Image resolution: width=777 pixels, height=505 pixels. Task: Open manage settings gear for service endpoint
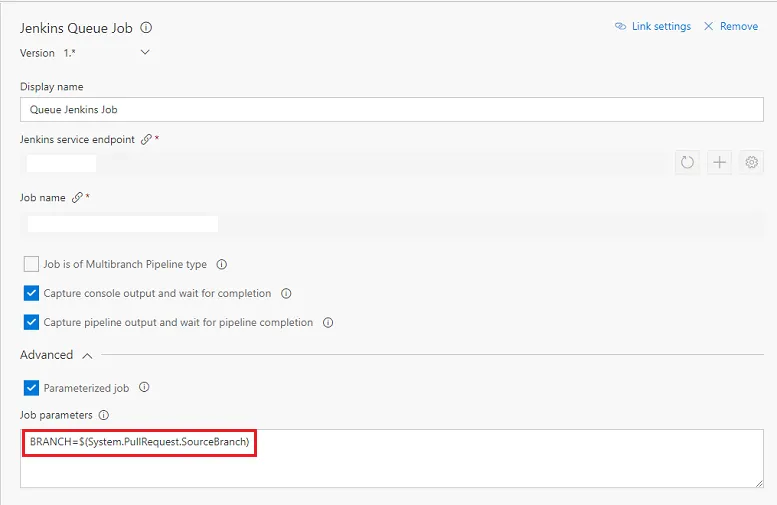(751, 162)
